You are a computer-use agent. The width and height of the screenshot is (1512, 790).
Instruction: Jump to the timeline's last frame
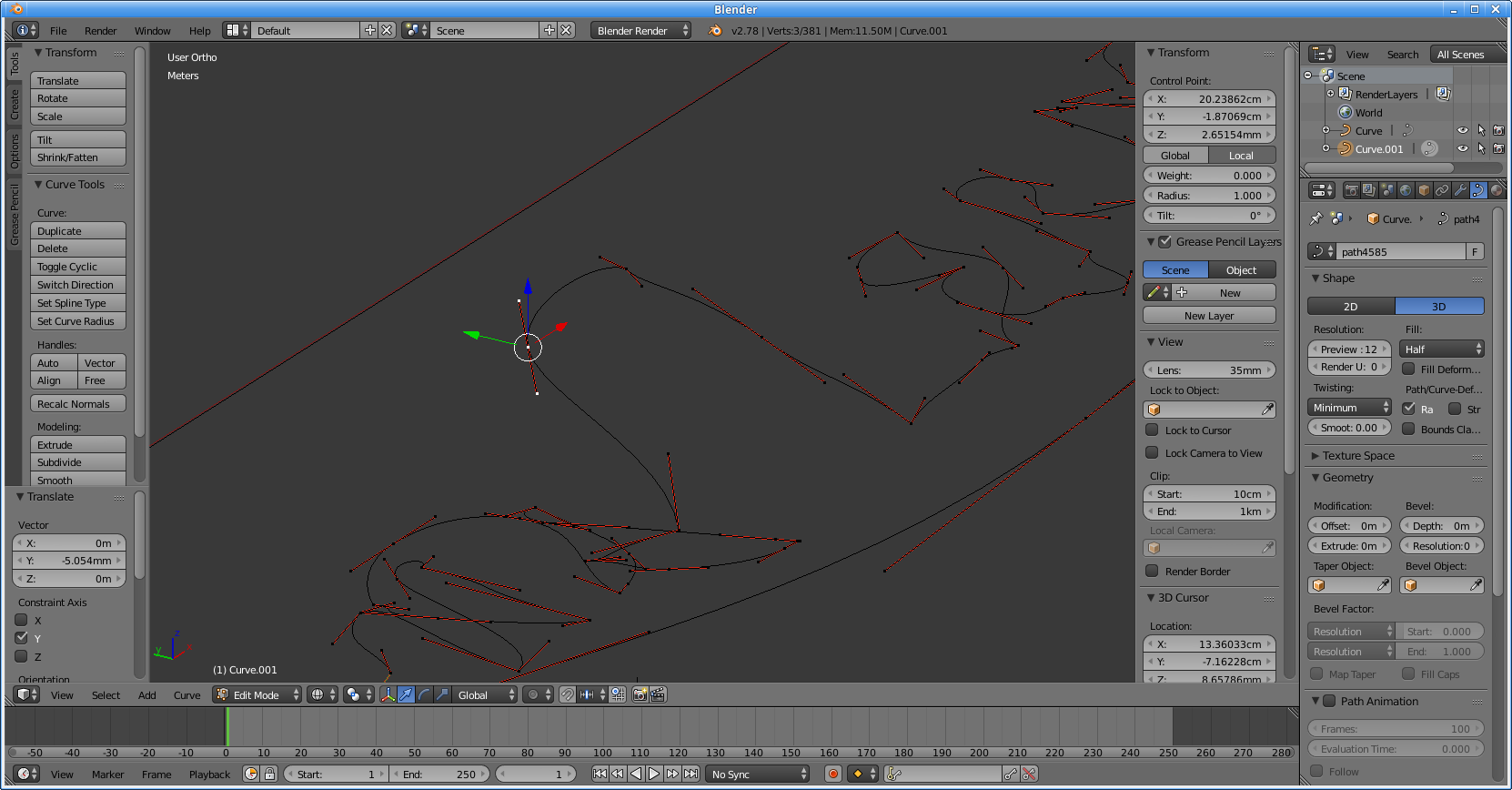click(691, 774)
